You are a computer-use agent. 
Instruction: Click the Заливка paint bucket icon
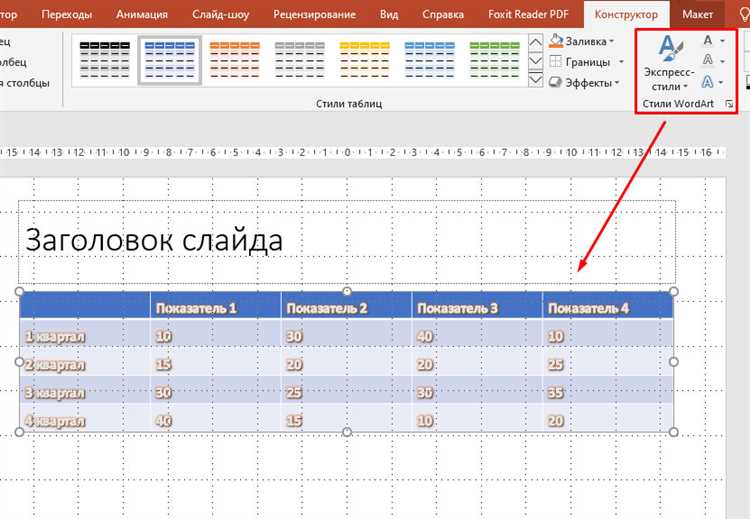coord(555,41)
